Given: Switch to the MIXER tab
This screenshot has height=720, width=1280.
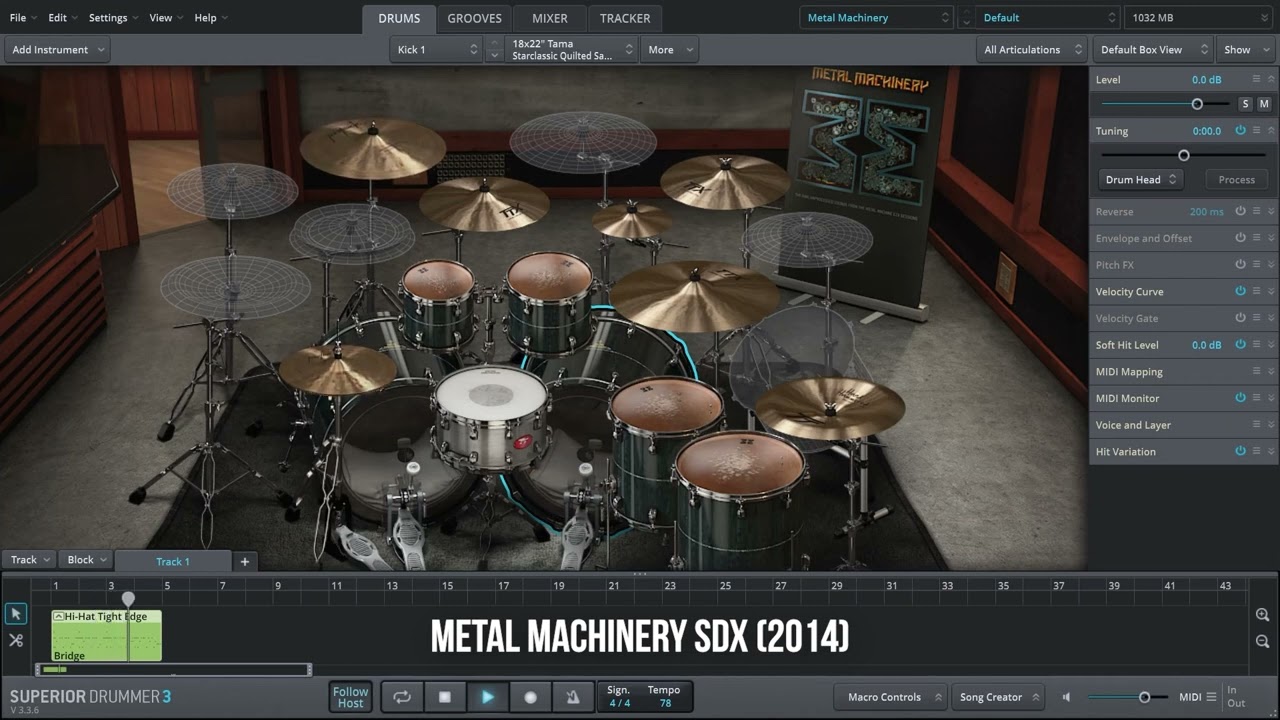Looking at the screenshot, I should point(549,18).
